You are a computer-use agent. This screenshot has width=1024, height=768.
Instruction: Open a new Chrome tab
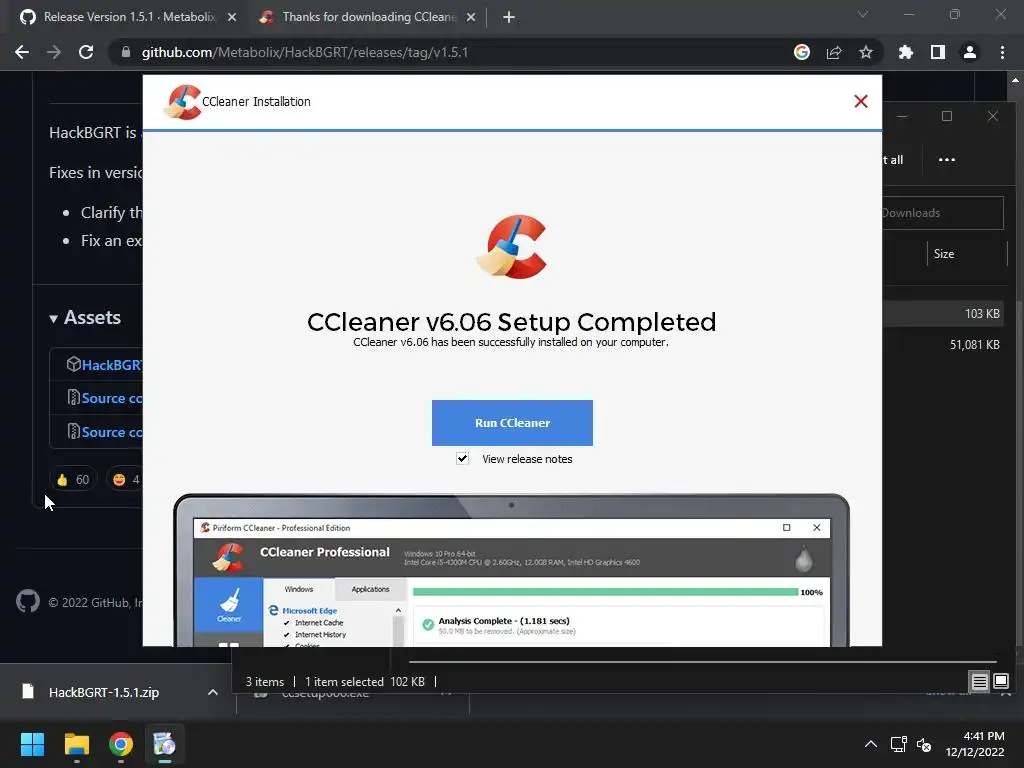[x=509, y=17]
